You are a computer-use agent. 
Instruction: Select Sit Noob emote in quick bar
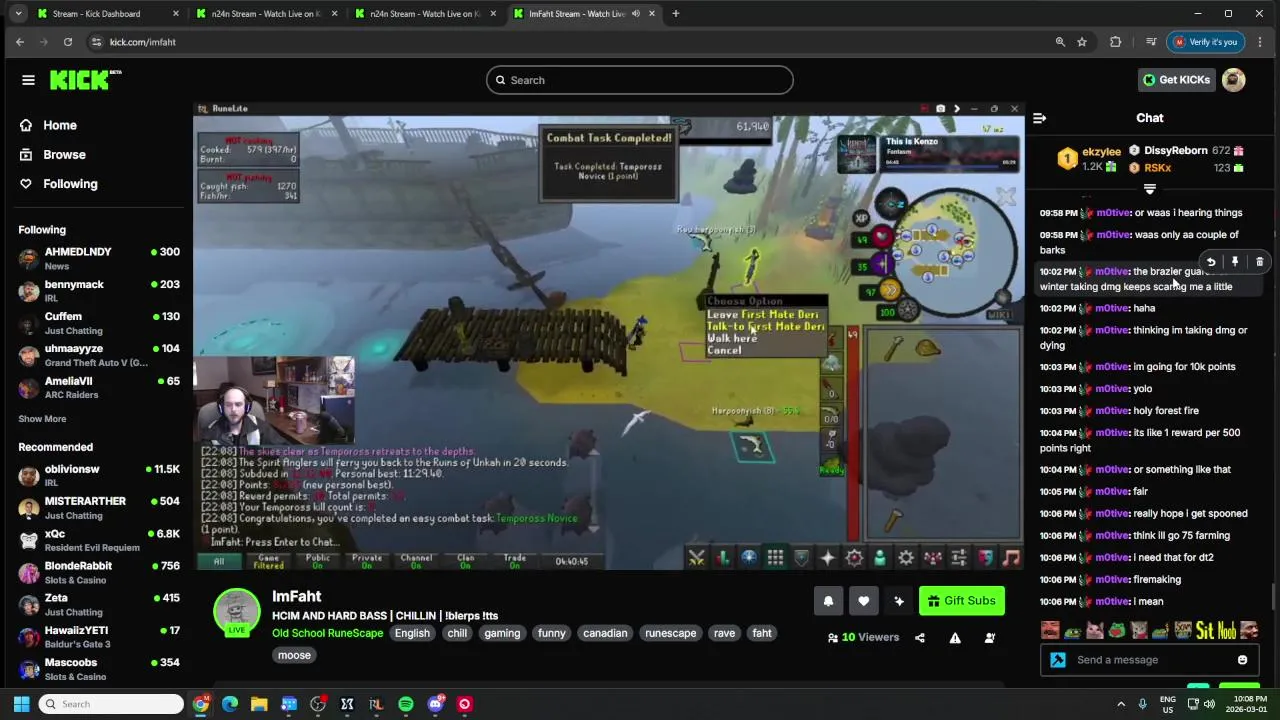click(1216, 630)
